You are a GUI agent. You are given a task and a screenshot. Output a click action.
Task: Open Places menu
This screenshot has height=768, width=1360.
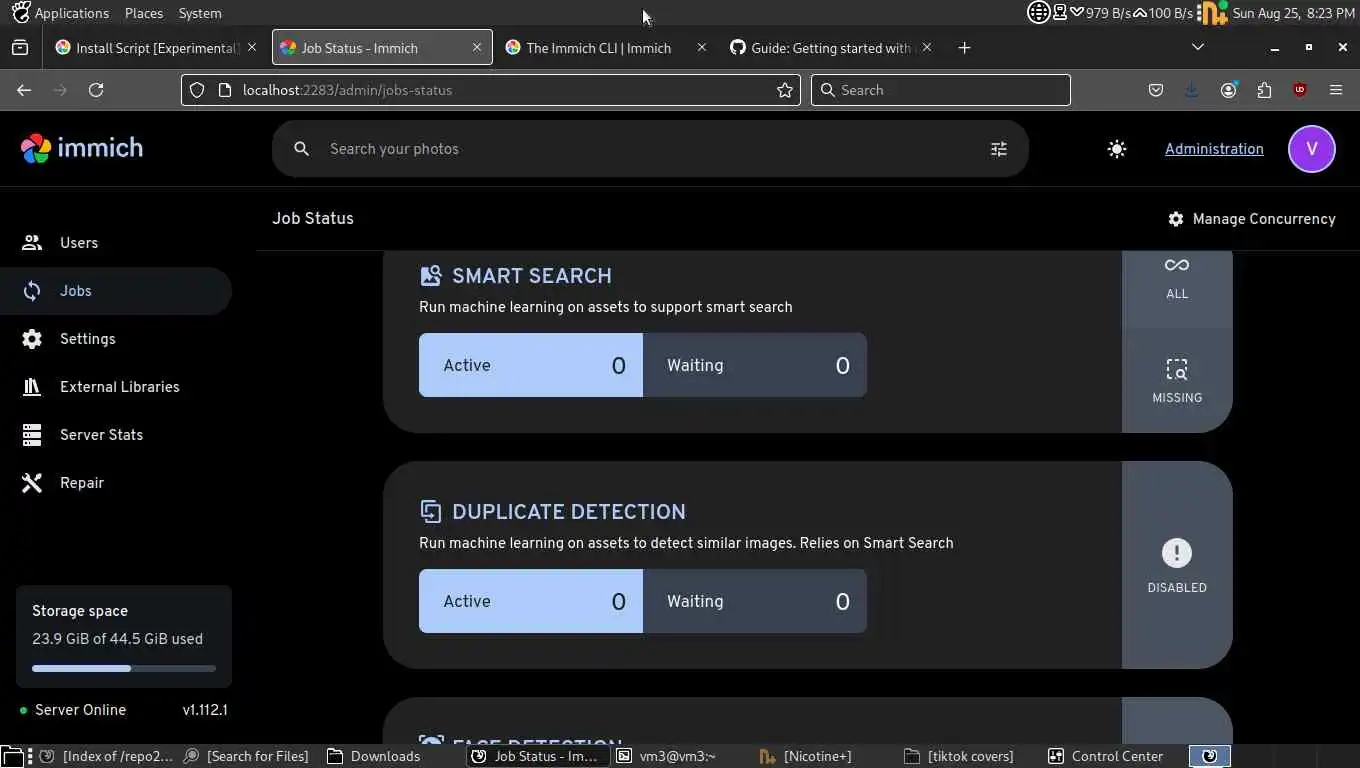click(144, 13)
